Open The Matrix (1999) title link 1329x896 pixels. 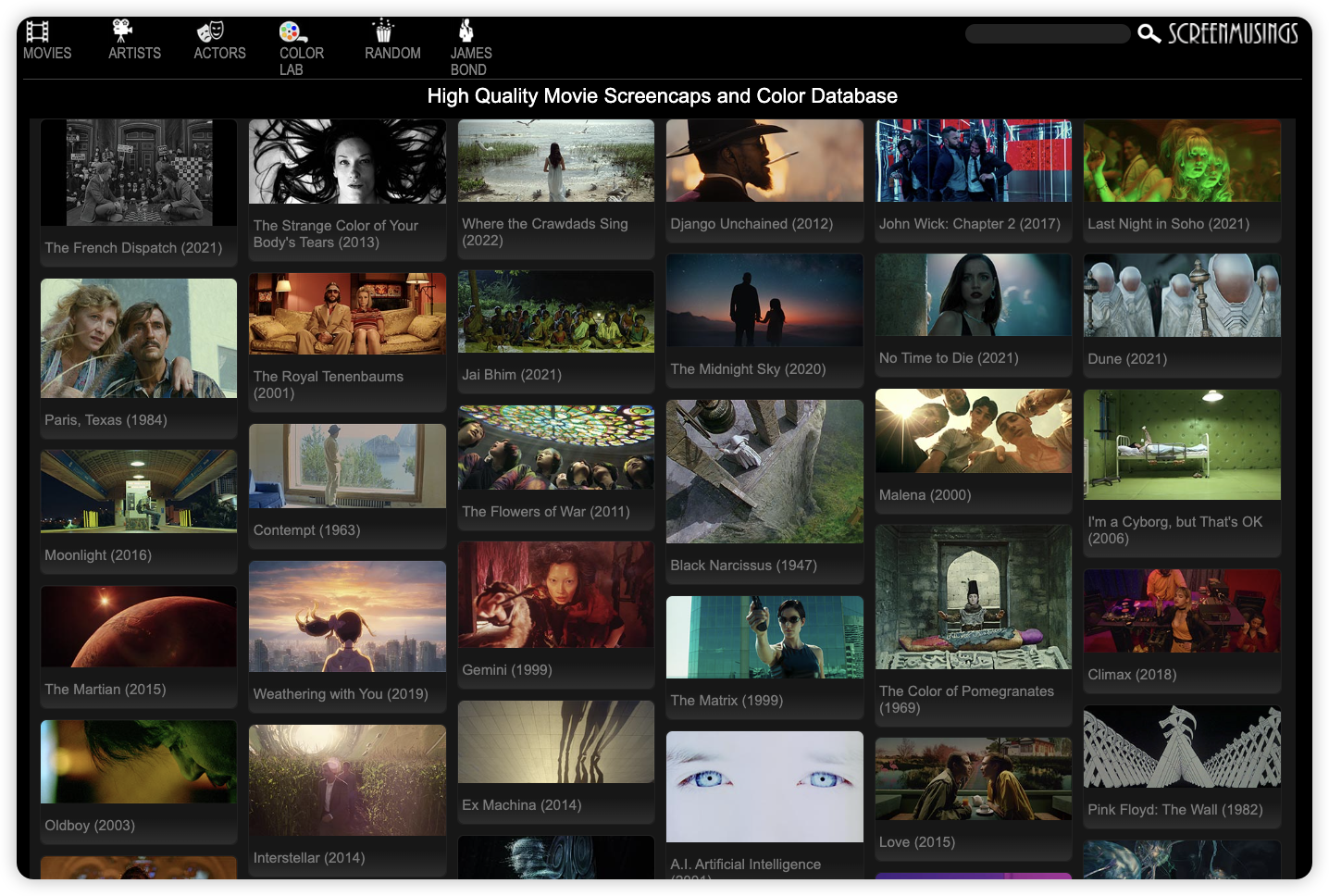click(x=727, y=701)
